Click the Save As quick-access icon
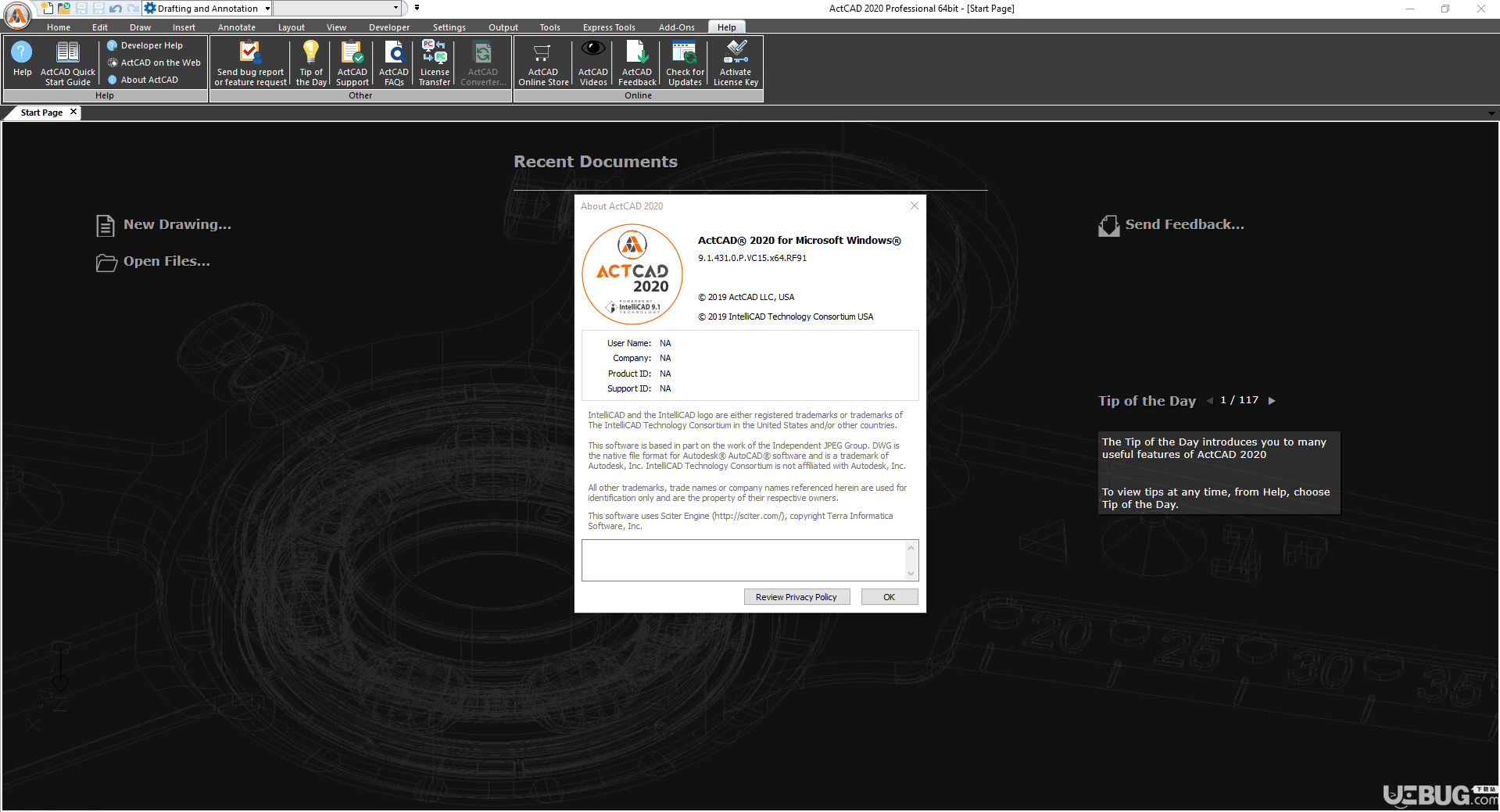This screenshot has width=1500, height=812. click(98, 8)
